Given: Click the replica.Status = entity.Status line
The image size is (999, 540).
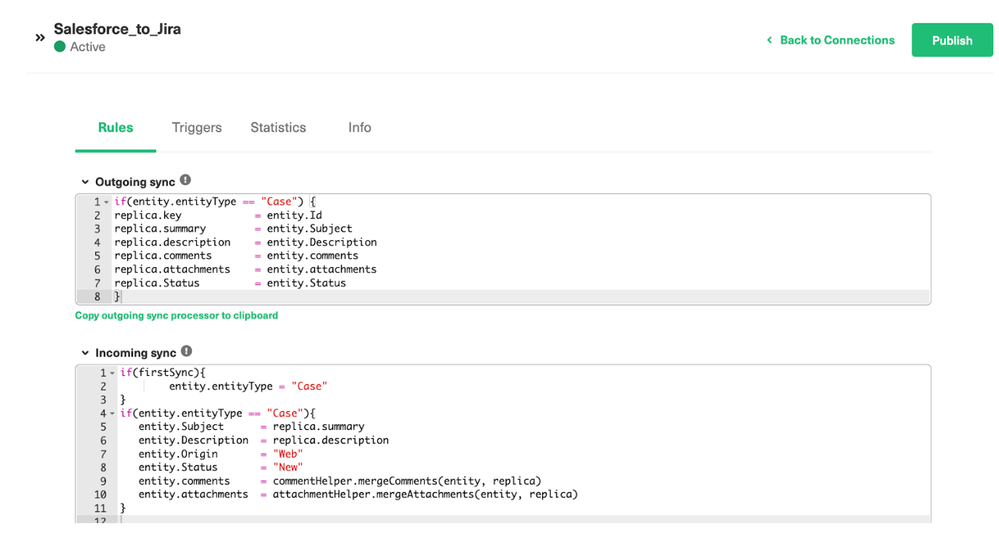Looking at the screenshot, I should click(x=230, y=283).
